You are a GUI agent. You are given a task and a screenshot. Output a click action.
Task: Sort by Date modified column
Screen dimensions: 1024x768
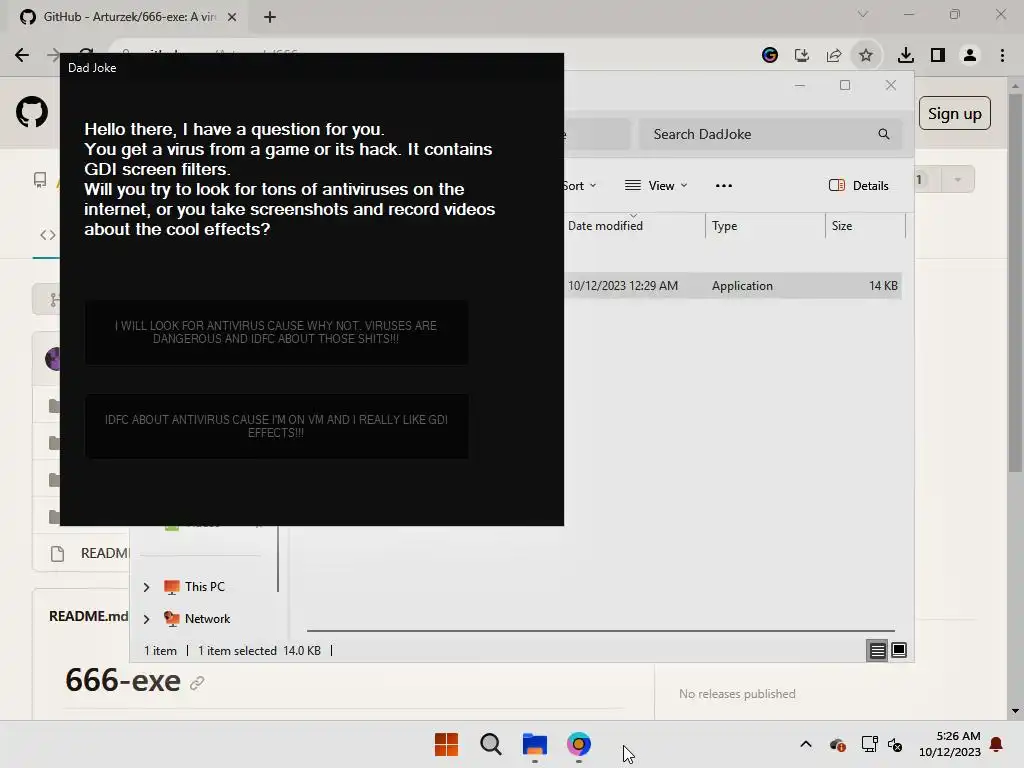click(x=605, y=225)
